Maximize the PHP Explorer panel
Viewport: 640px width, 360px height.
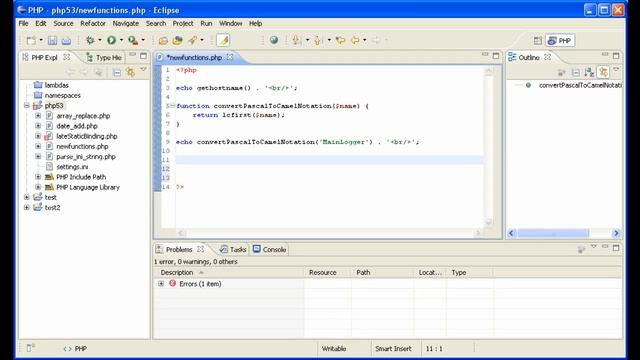click(143, 56)
